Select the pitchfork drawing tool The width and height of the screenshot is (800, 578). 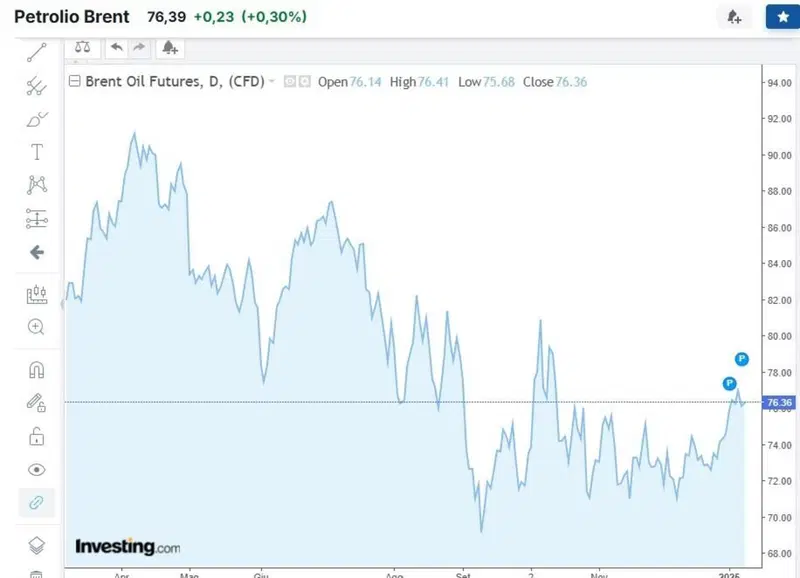point(37,86)
